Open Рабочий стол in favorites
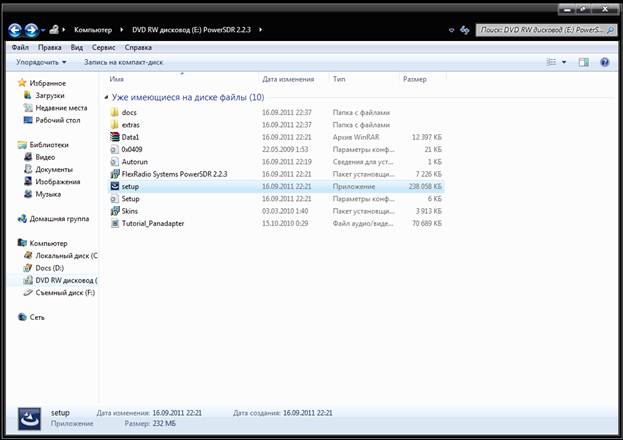The image size is (623, 440). pos(52,120)
